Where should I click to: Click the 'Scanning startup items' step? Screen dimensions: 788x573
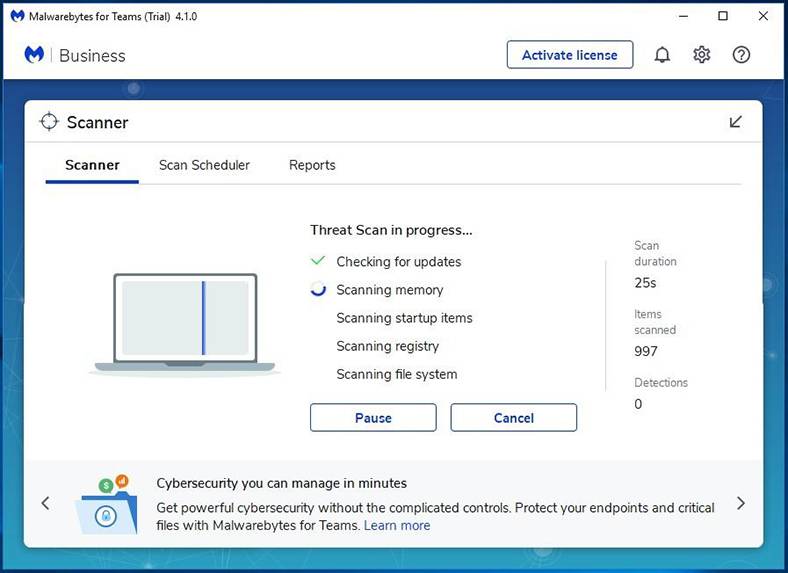pyautogui.click(x=404, y=318)
